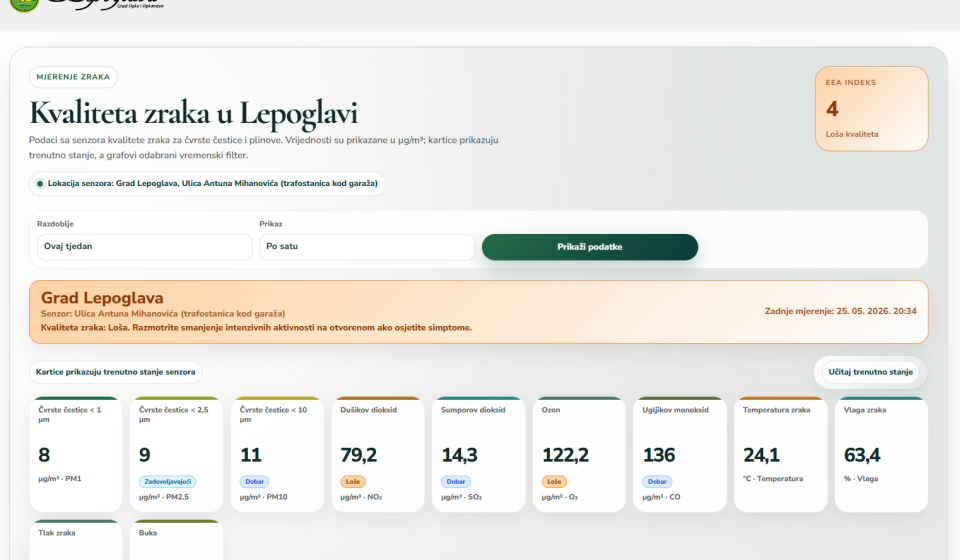
Task: Click the MJERENJE ZRAKA label pill
Action: (x=73, y=77)
